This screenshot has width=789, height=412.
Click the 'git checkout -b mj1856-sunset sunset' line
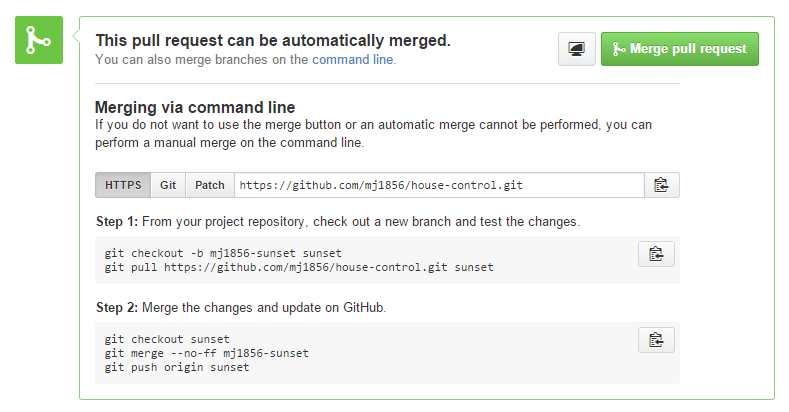223,253
